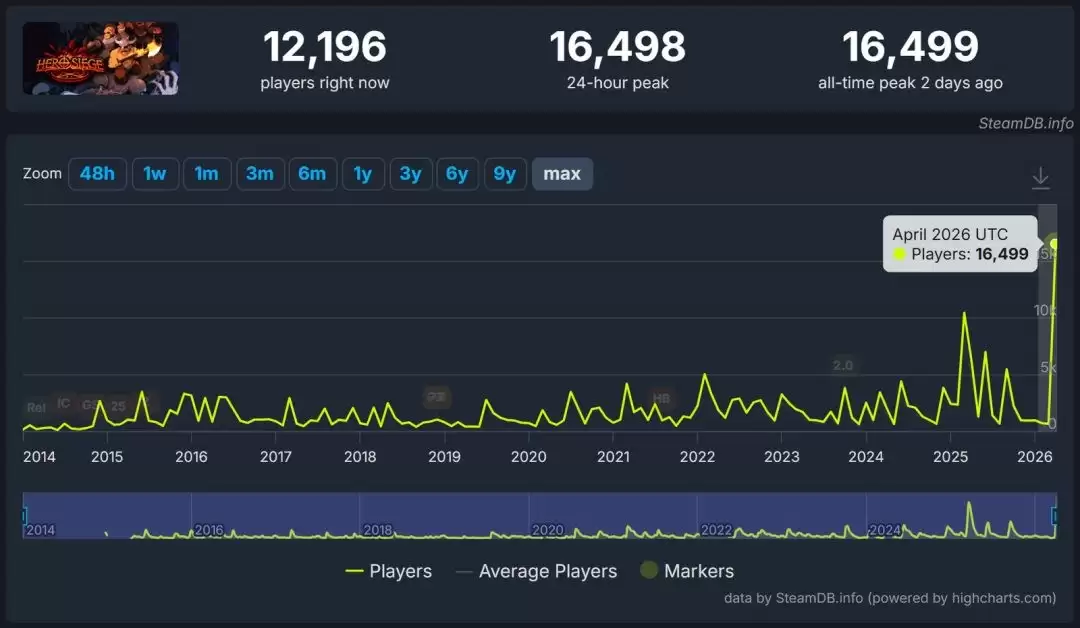This screenshot has width=1080, height=628.
Task: Switch to the 1y zoom range
Action: pyautogui.click(x=363, y=173)
